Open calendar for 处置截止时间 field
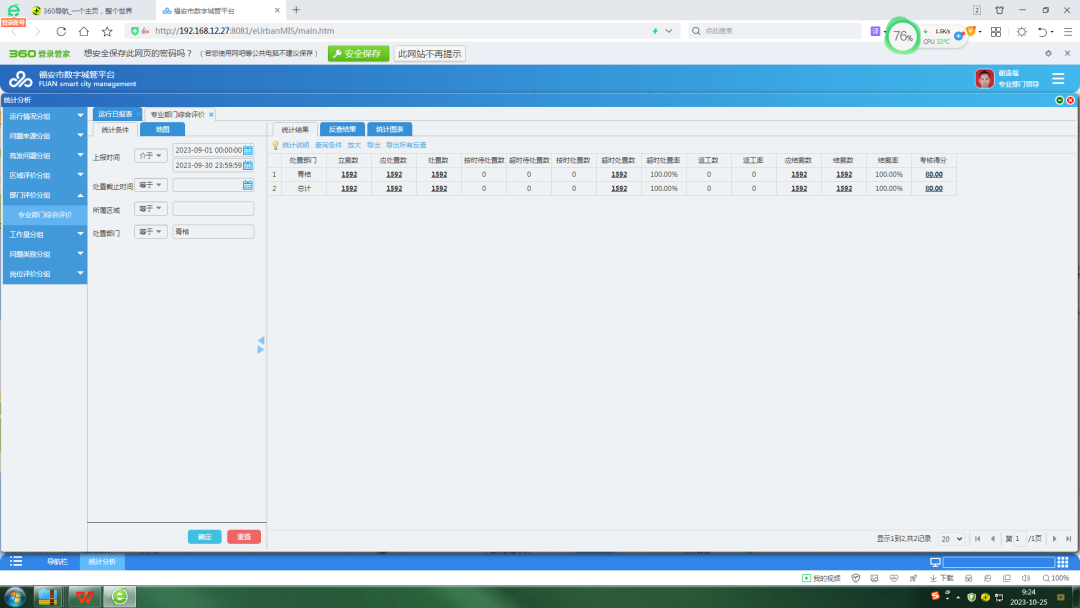The image size is (1080, 608). click(248, 185)
